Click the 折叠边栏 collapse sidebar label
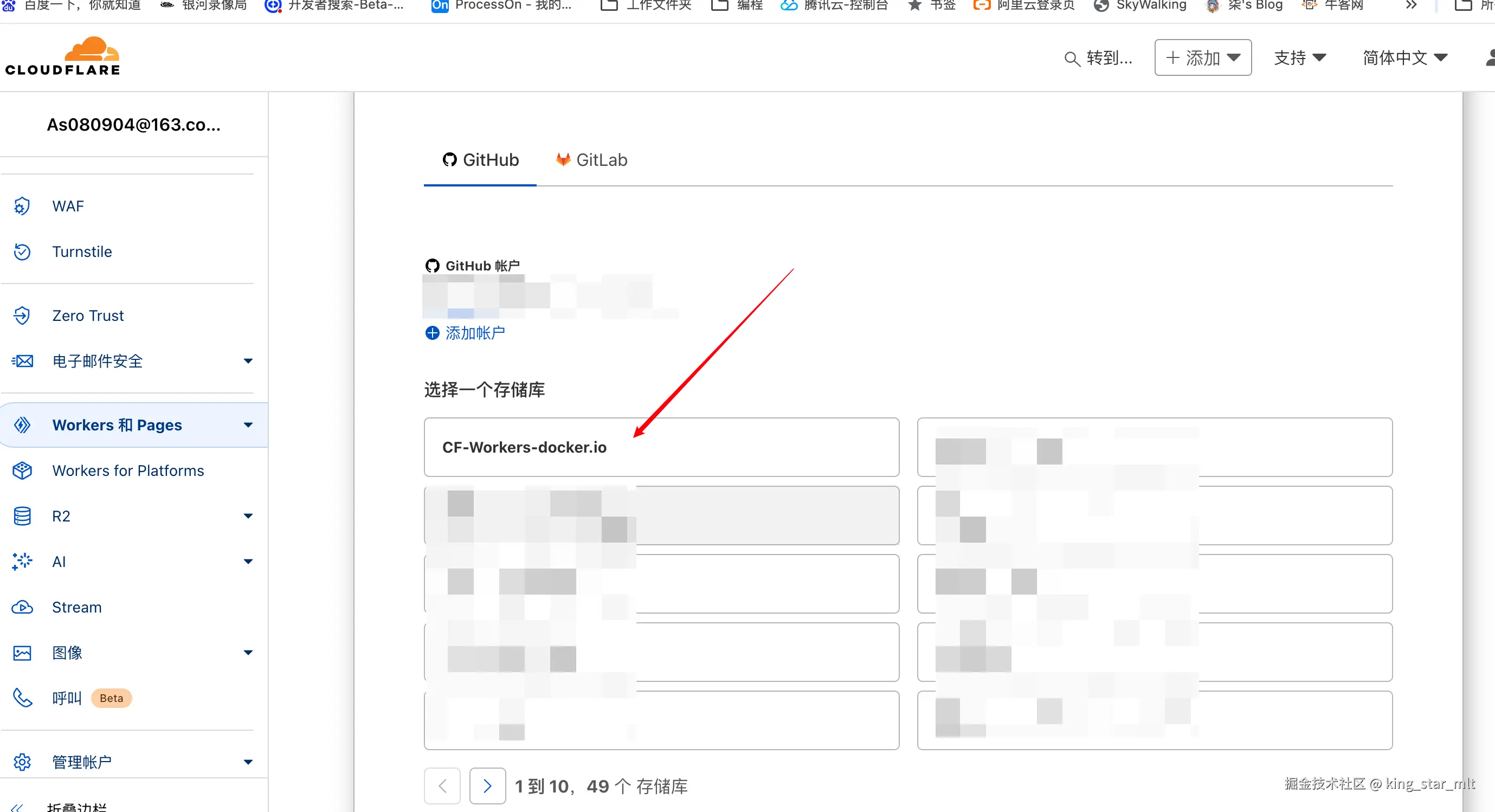Image resolution: width=1495 pixels, height=812 pixels. click(x=76, y=807)
